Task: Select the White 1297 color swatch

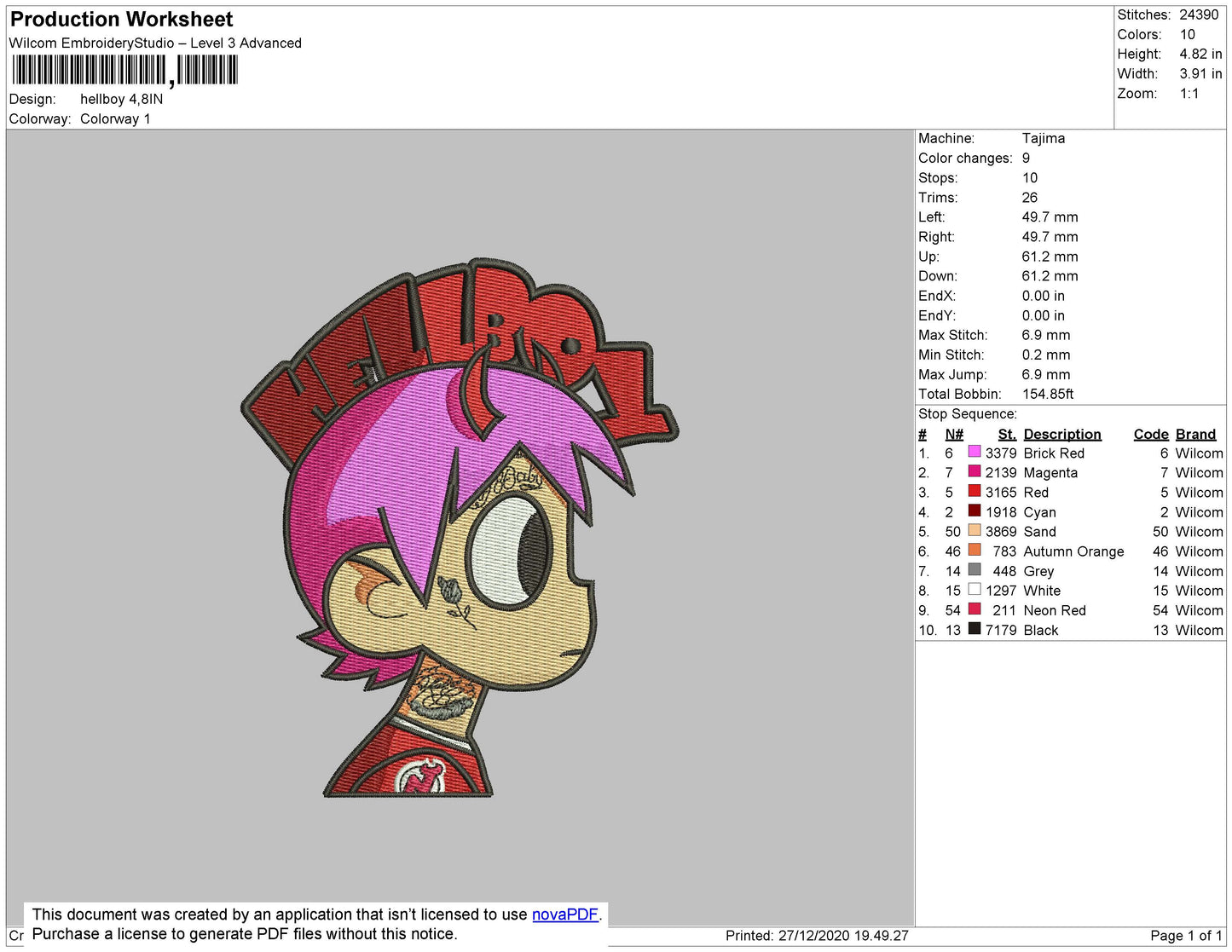Action: 975,589
